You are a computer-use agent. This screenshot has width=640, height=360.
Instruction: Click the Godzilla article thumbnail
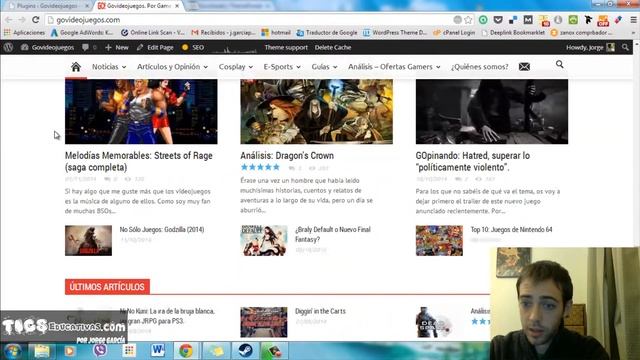(88, 240)
